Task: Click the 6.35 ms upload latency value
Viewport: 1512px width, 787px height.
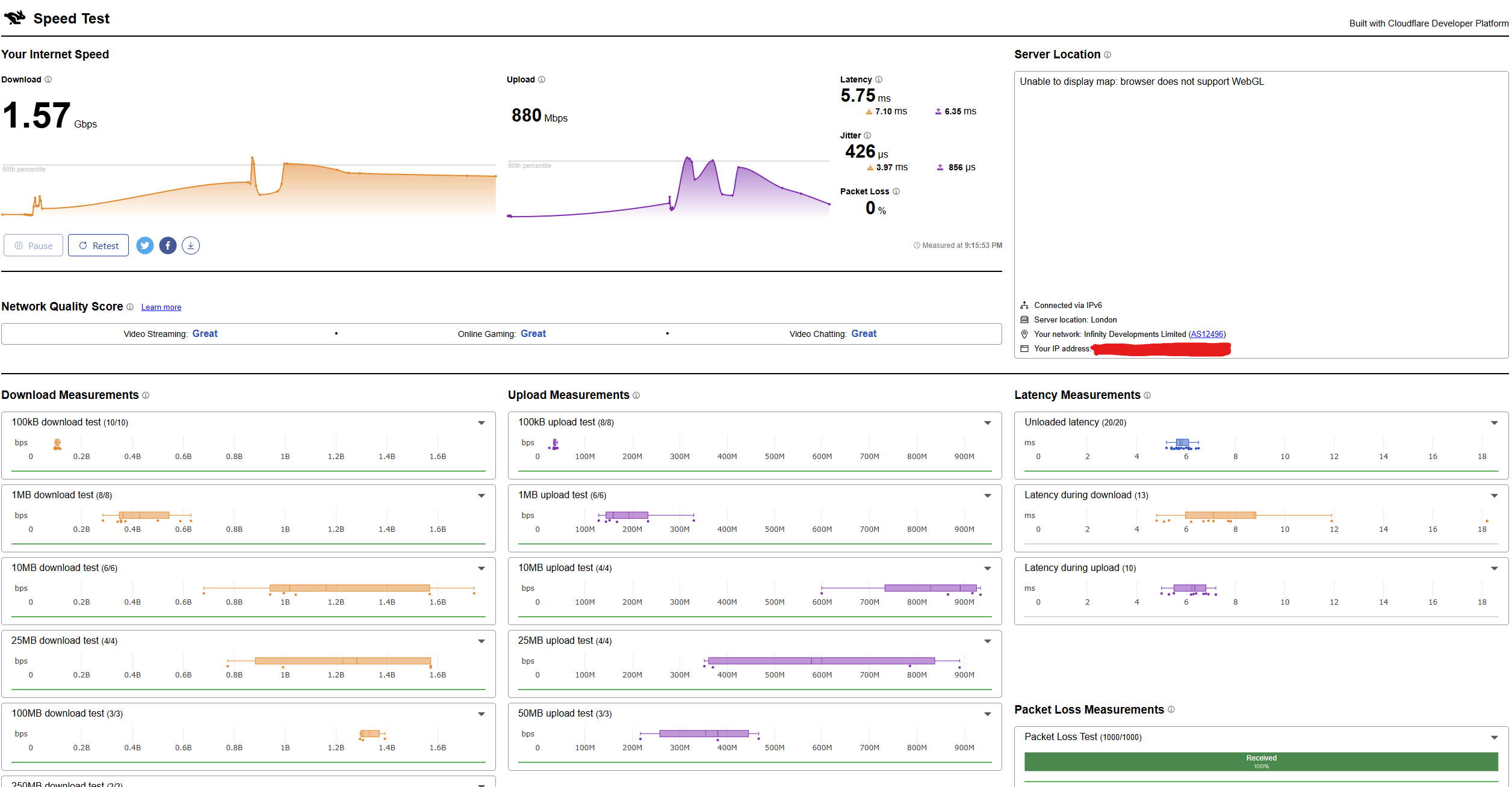Action: point(960,111)
